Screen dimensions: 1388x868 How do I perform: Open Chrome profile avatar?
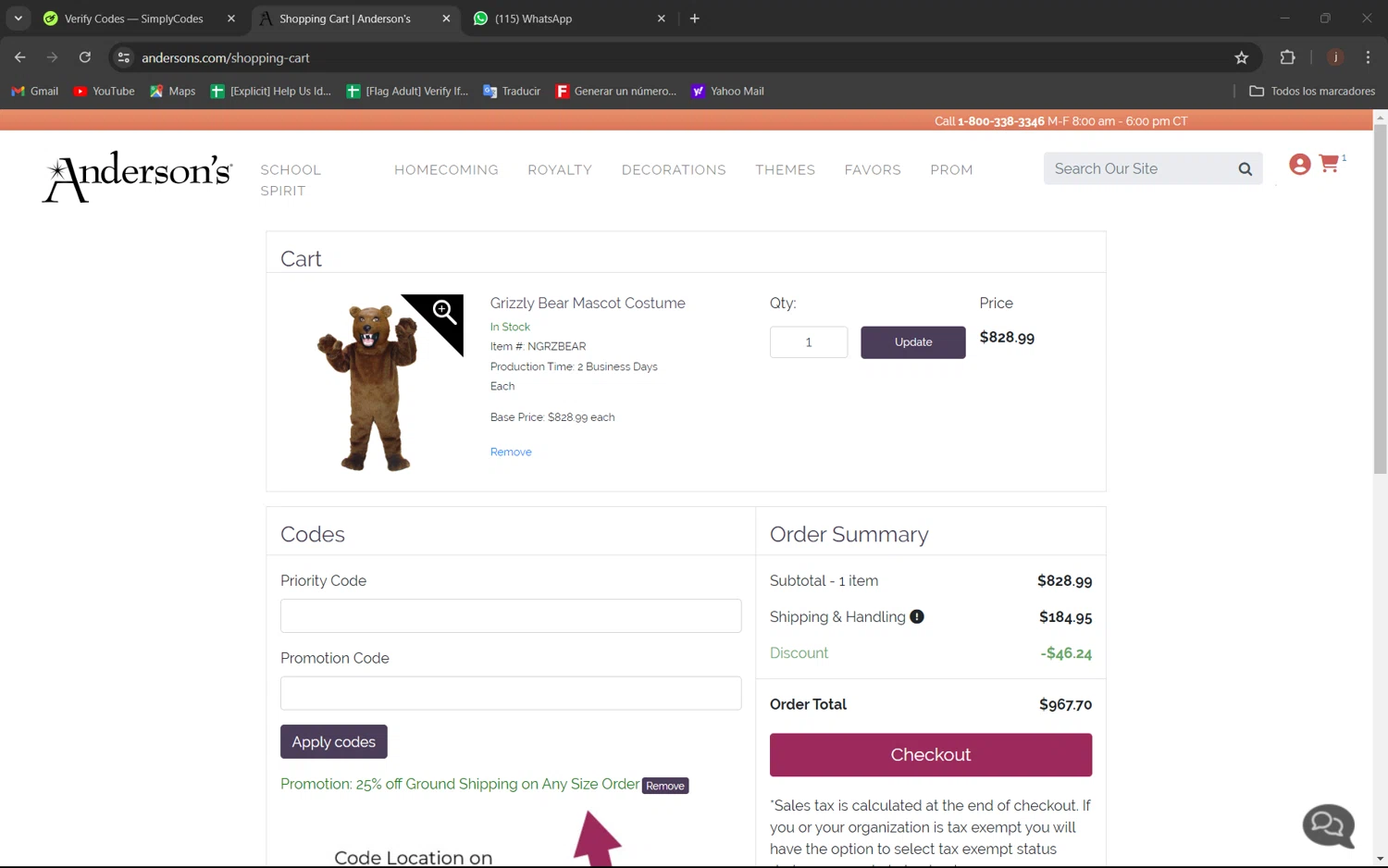coord(1335,57)
